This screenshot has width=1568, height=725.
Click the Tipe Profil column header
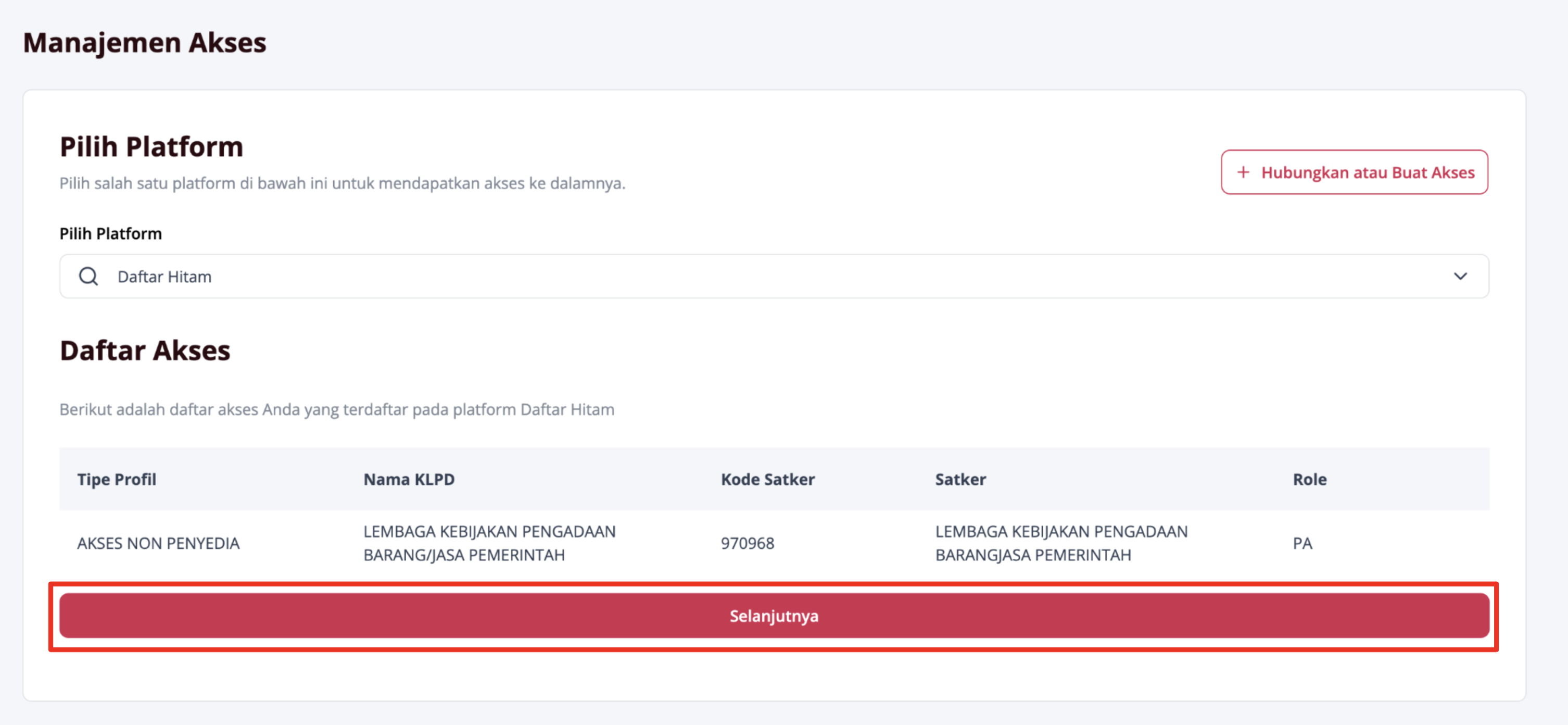[x=116, y=479]
